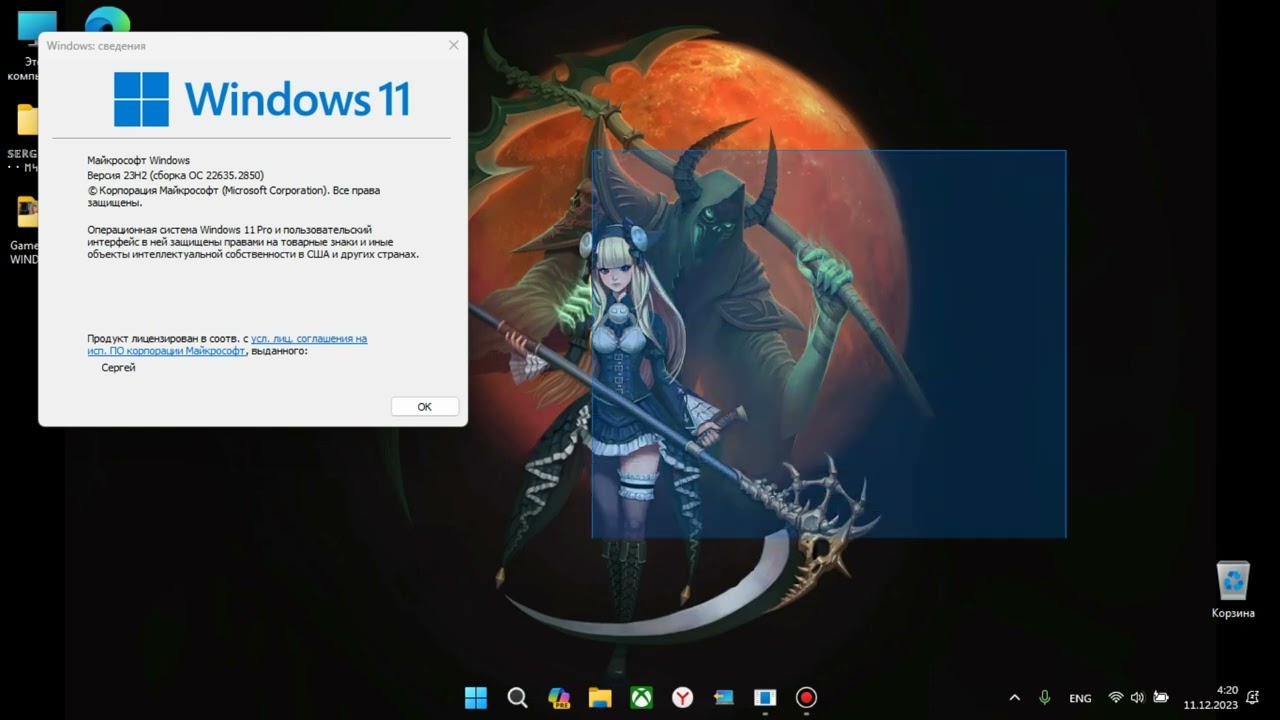The height and width of the screenshot is (720, 1280).
Task: Switch to the blue film-frame taskbar app
Action: (x=765, y=697)
